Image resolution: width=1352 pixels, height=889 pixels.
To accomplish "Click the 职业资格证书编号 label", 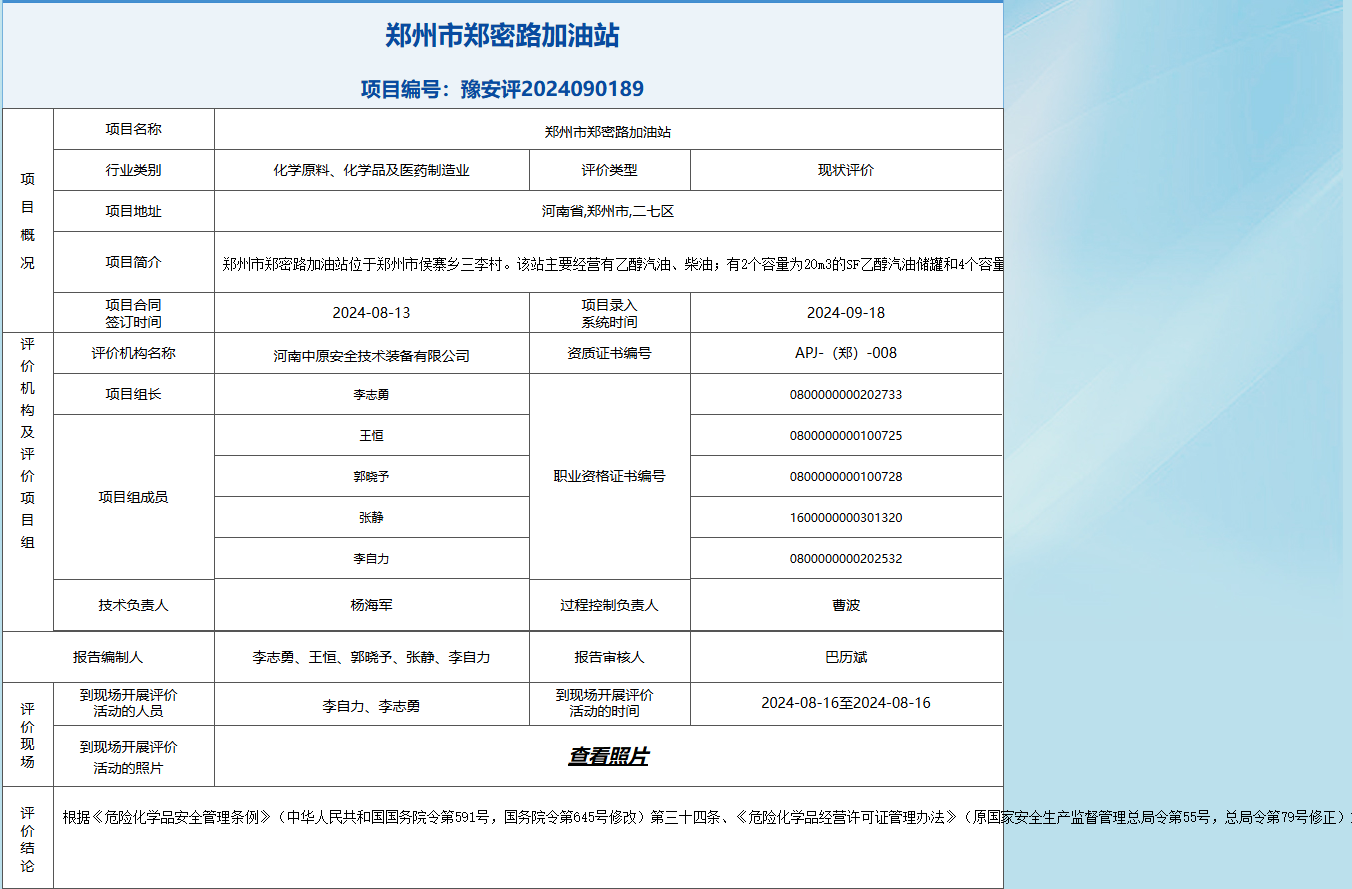I will [609, 477].
